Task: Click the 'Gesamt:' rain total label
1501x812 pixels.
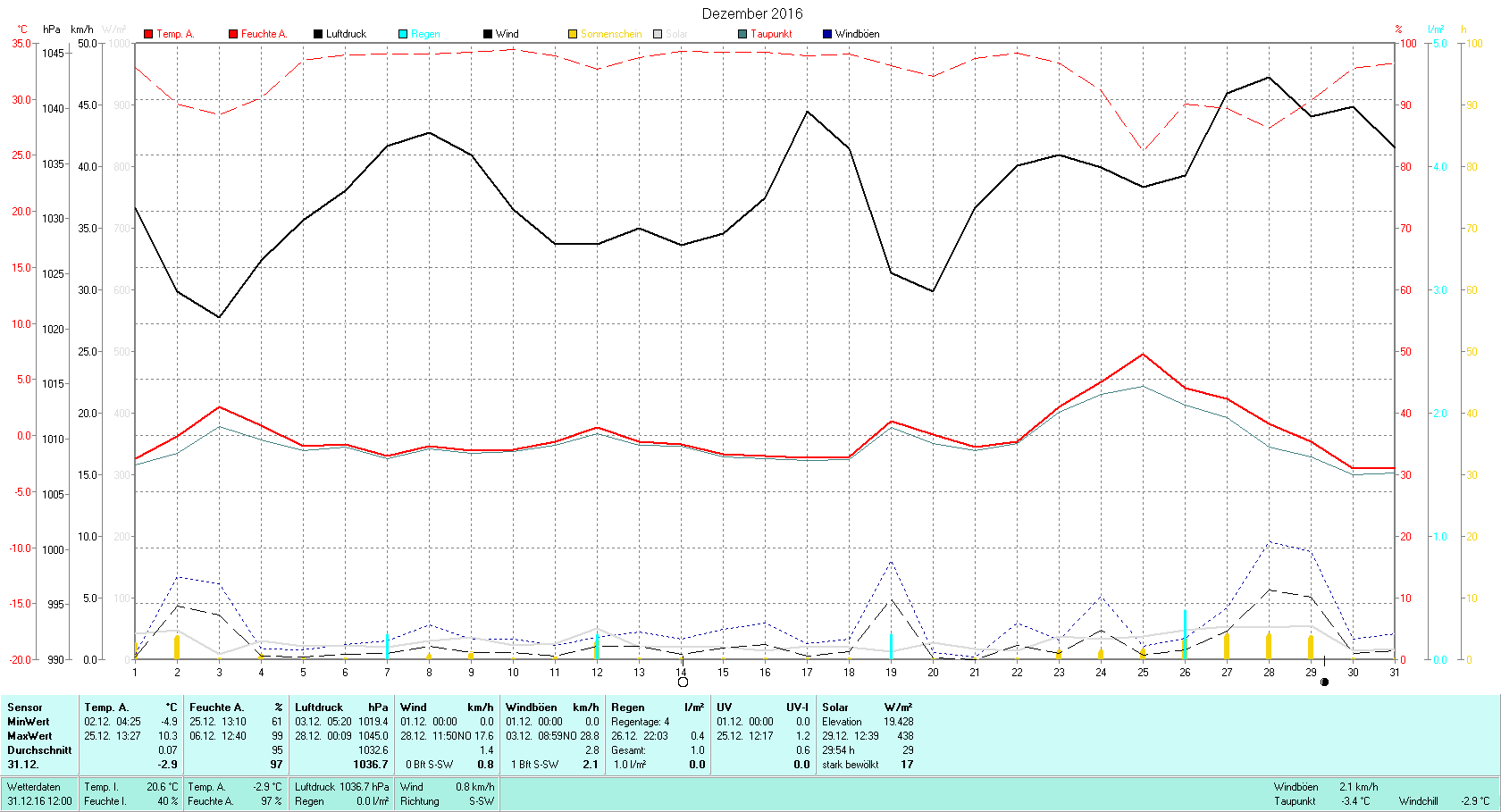Action: [x=629, y=750]
